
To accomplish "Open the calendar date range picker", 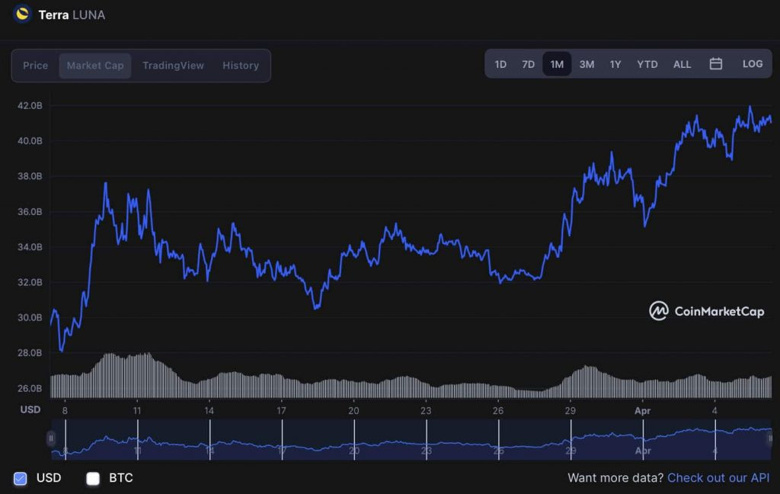I will point(716,64).
